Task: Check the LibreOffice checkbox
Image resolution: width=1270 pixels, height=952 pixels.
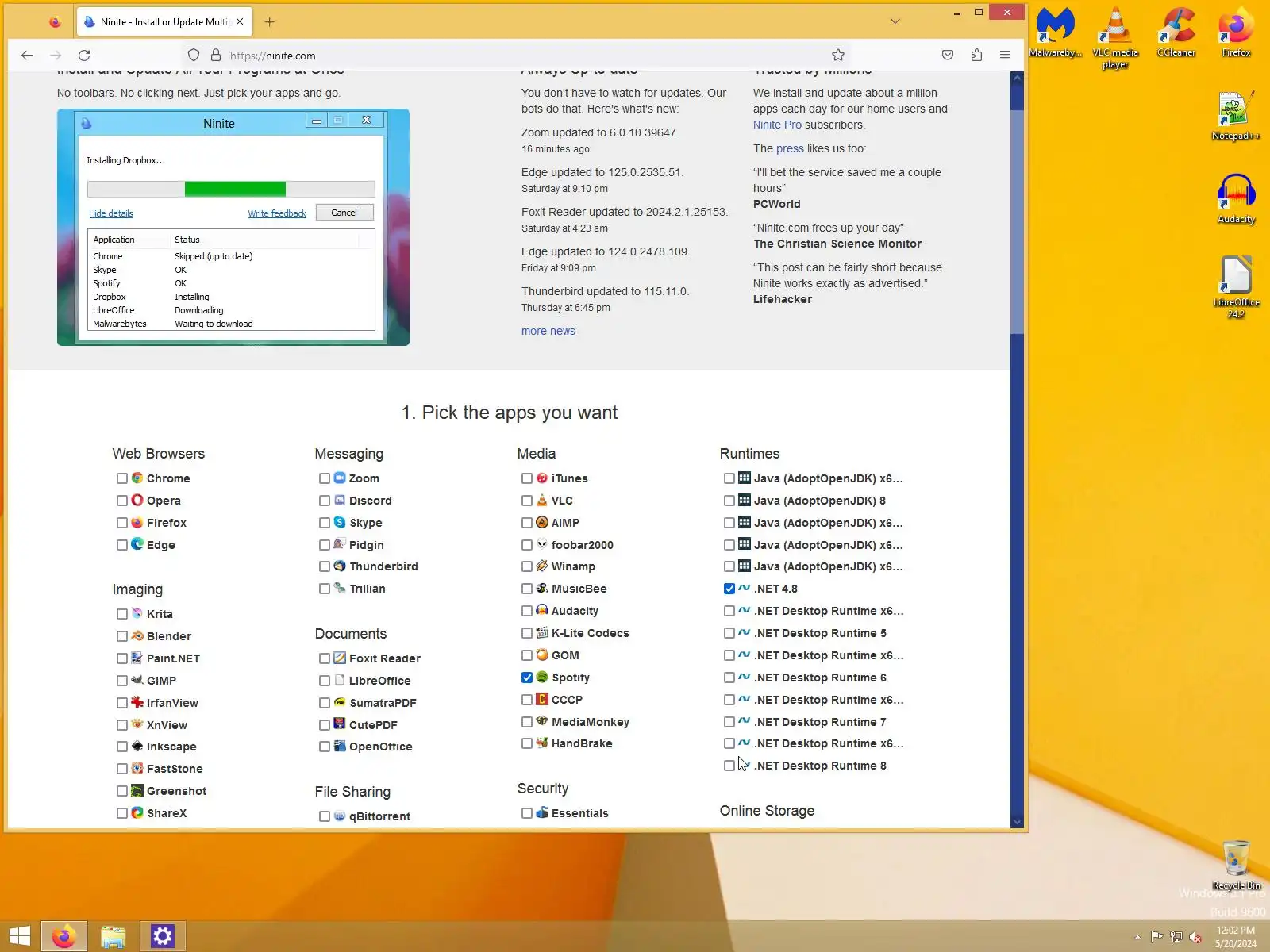Action: tap(325, 681)
